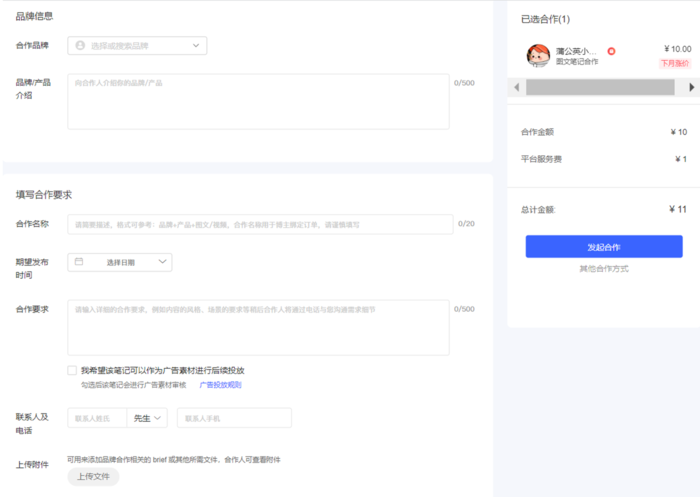Focus the 品牌/产品介绍 text area

[258, 102]
